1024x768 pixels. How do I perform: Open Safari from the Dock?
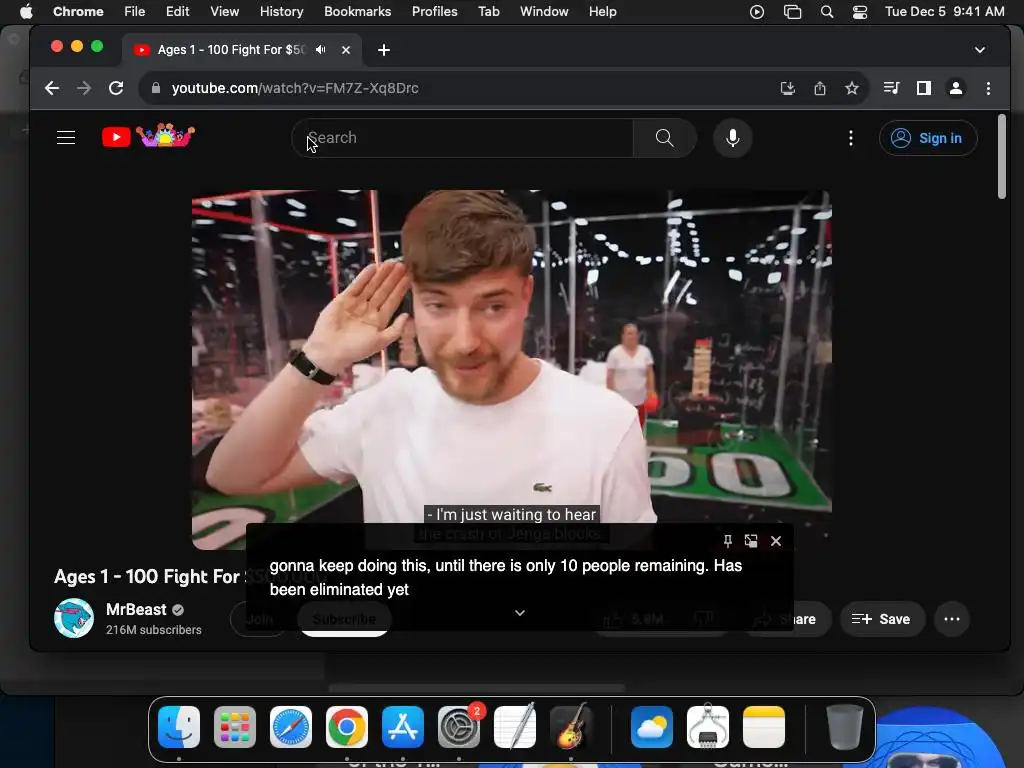(291, 727)
